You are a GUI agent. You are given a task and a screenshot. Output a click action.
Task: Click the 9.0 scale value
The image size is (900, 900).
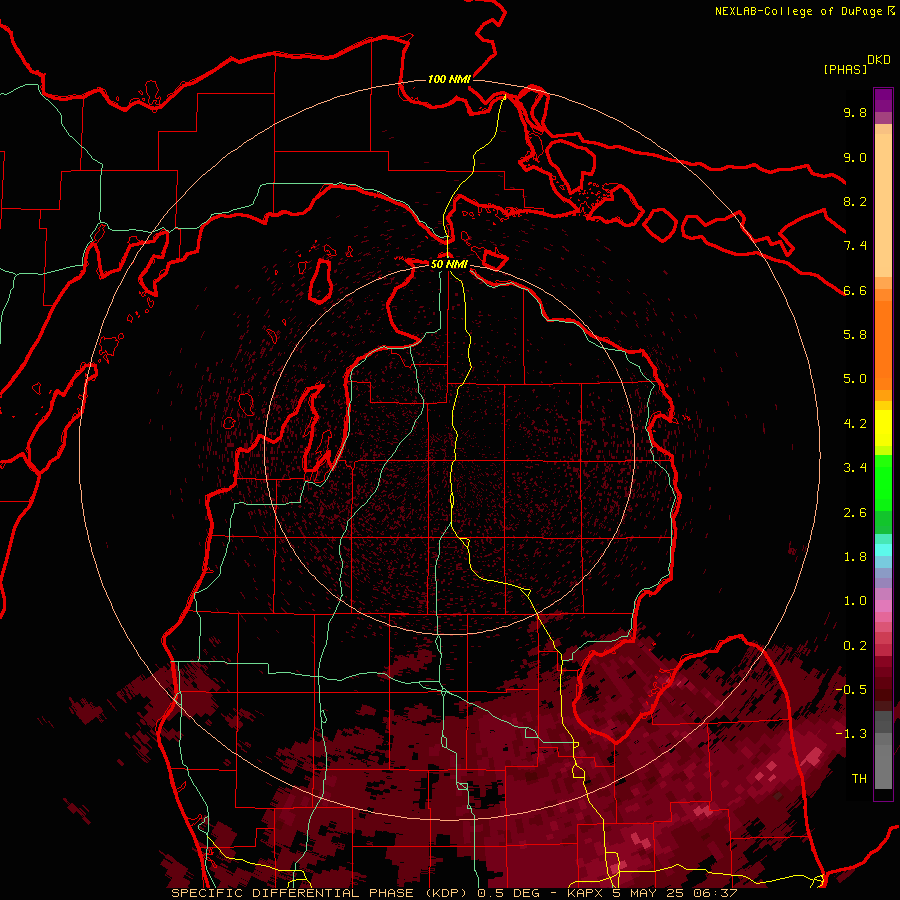855,157
